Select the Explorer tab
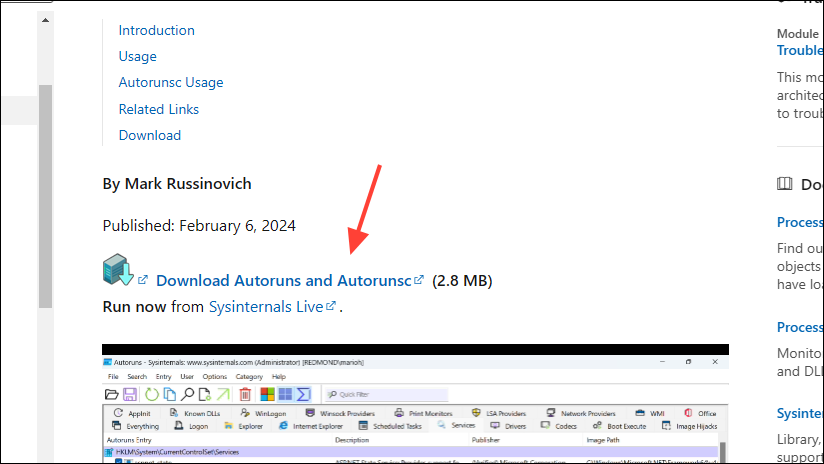This screenshot has height=464, width=824. tap(243, 426)
